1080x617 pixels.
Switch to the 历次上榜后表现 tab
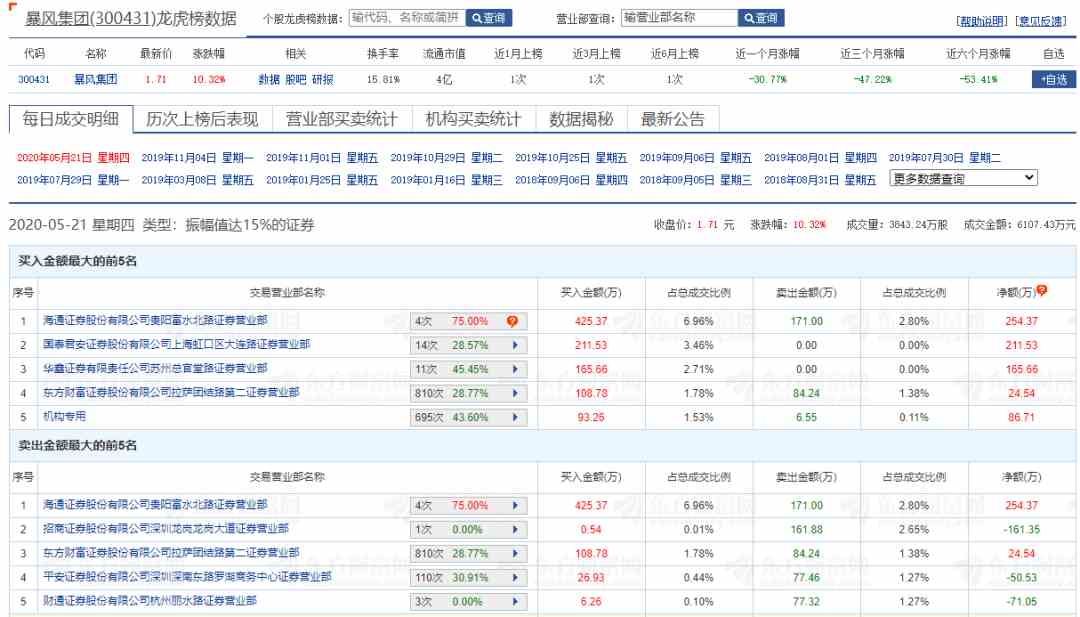click(202, 119)
